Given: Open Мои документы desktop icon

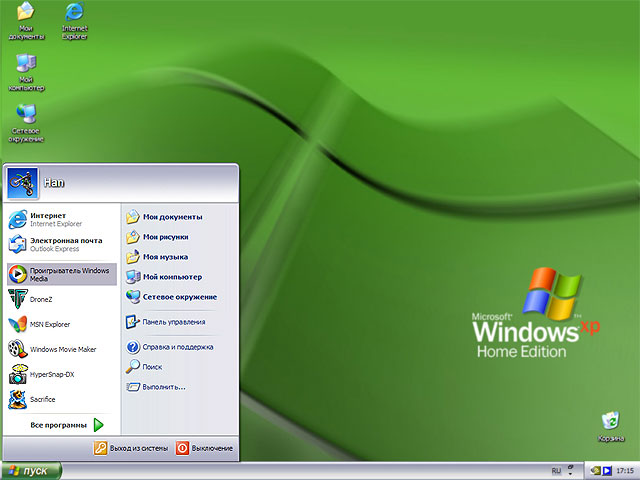Looking at the screenshot, I should pyautogui.click(x=26, y=14).
